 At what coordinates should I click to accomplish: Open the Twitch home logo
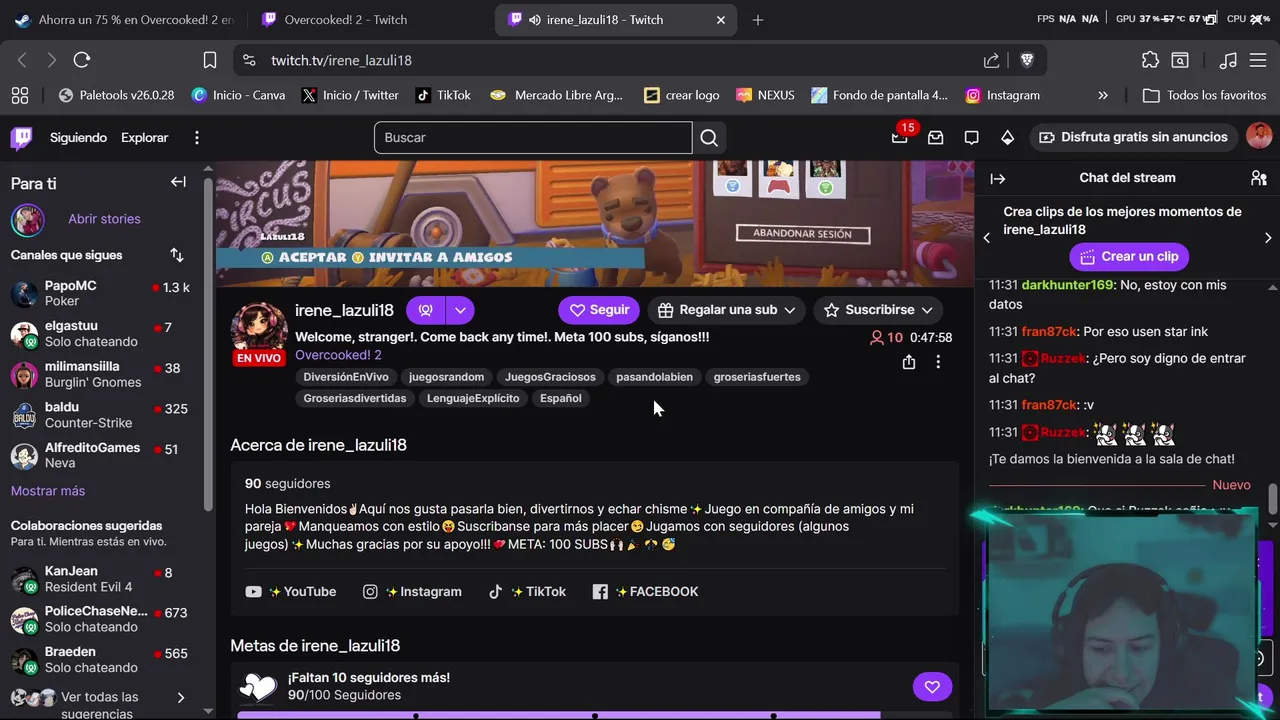[21, 137]
